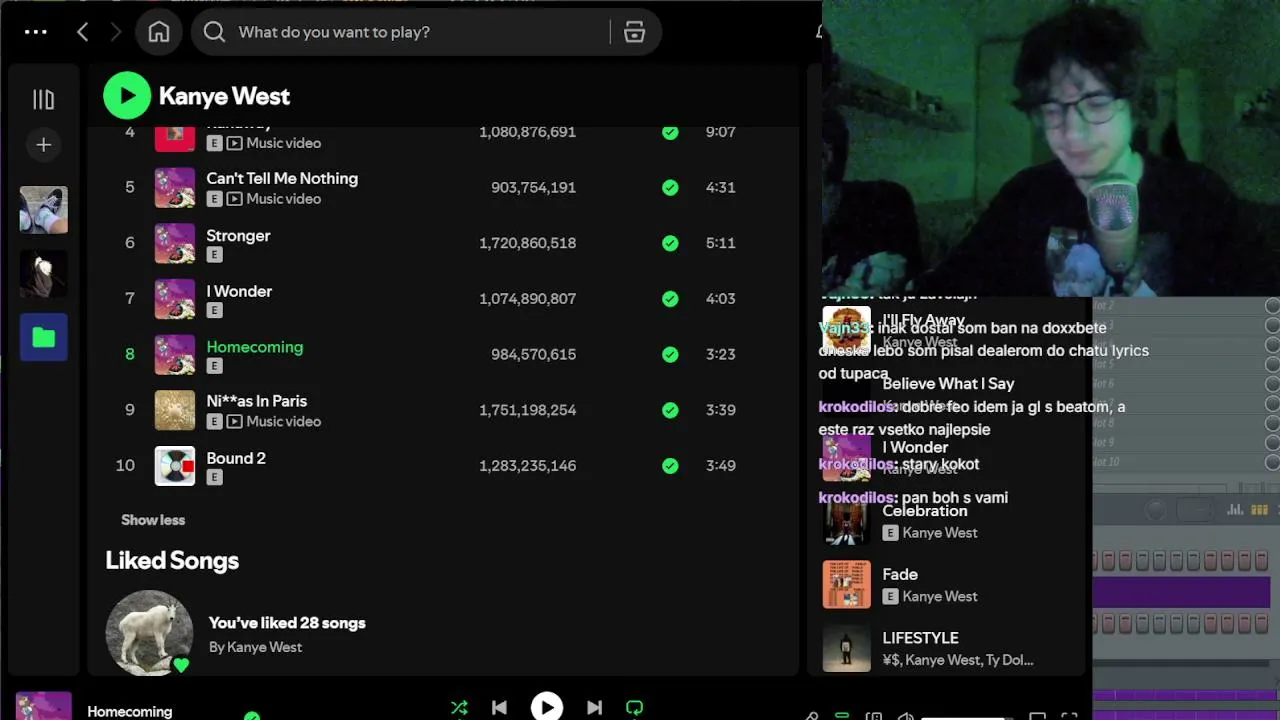Screen dimensions: 1280x720
Task: Toggle liked checkmark for Can't Tell Me Nothing
Action: pyautogui.click(x=670, y=187)
